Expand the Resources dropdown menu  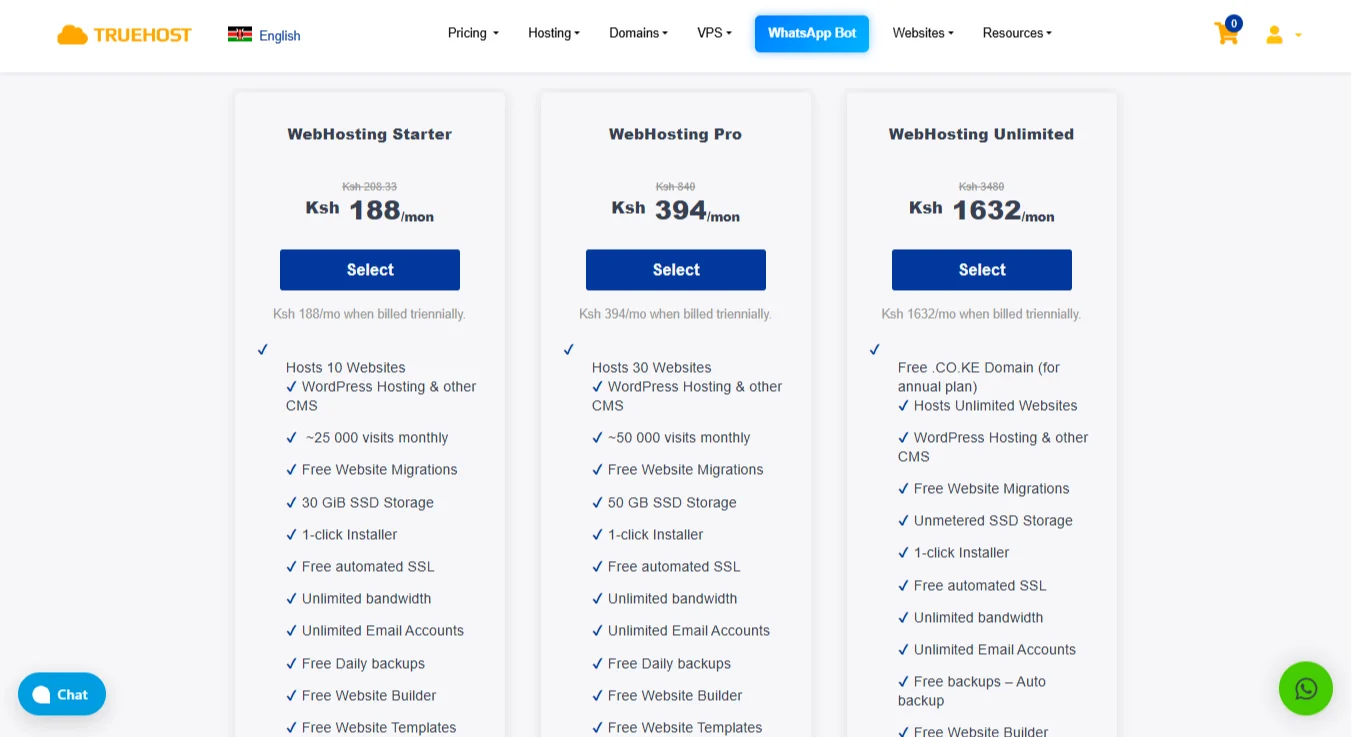pyautogui.click(x=1017, y=33)
